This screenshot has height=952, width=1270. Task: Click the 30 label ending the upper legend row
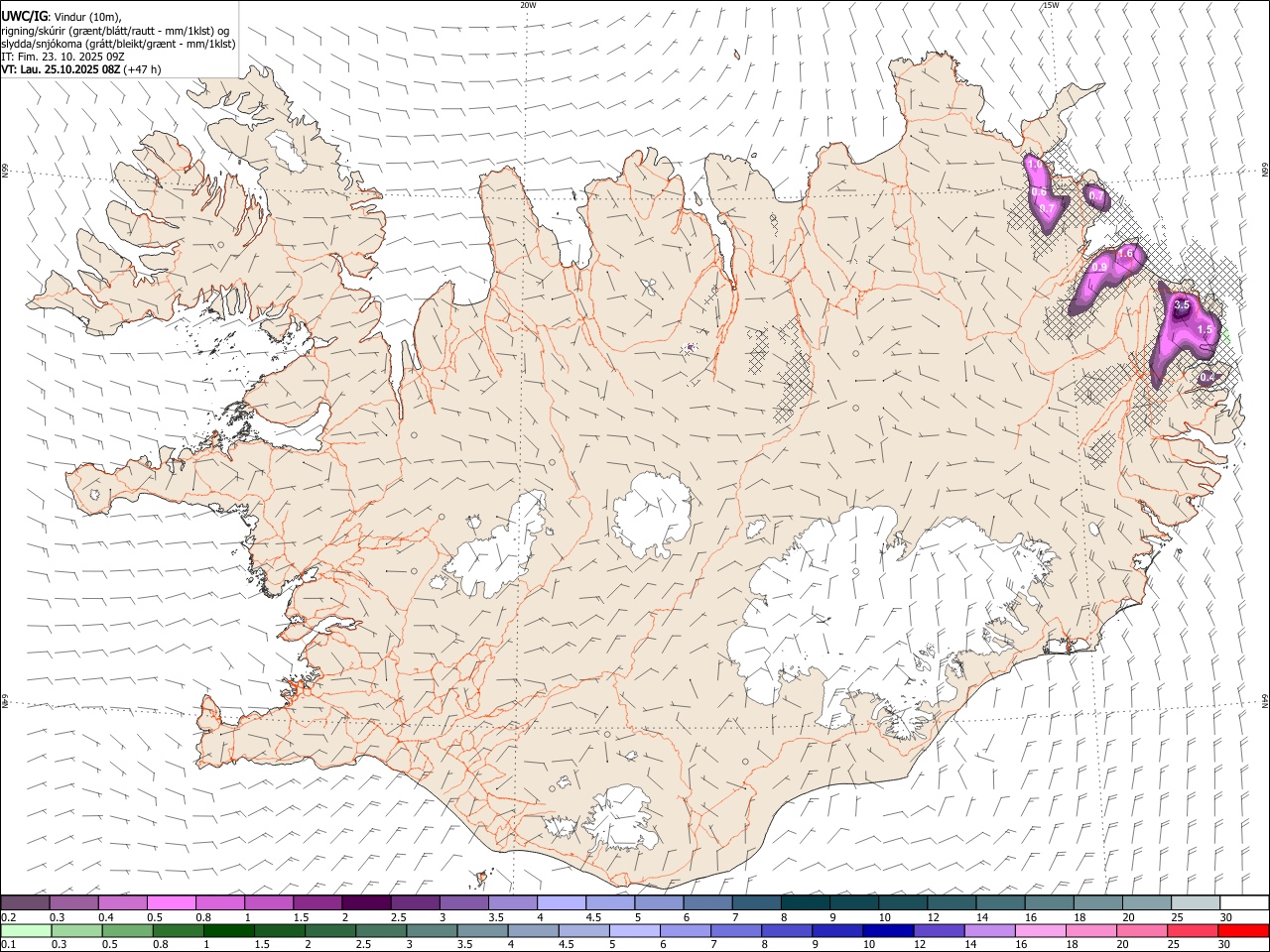(x=1226, y=917)
